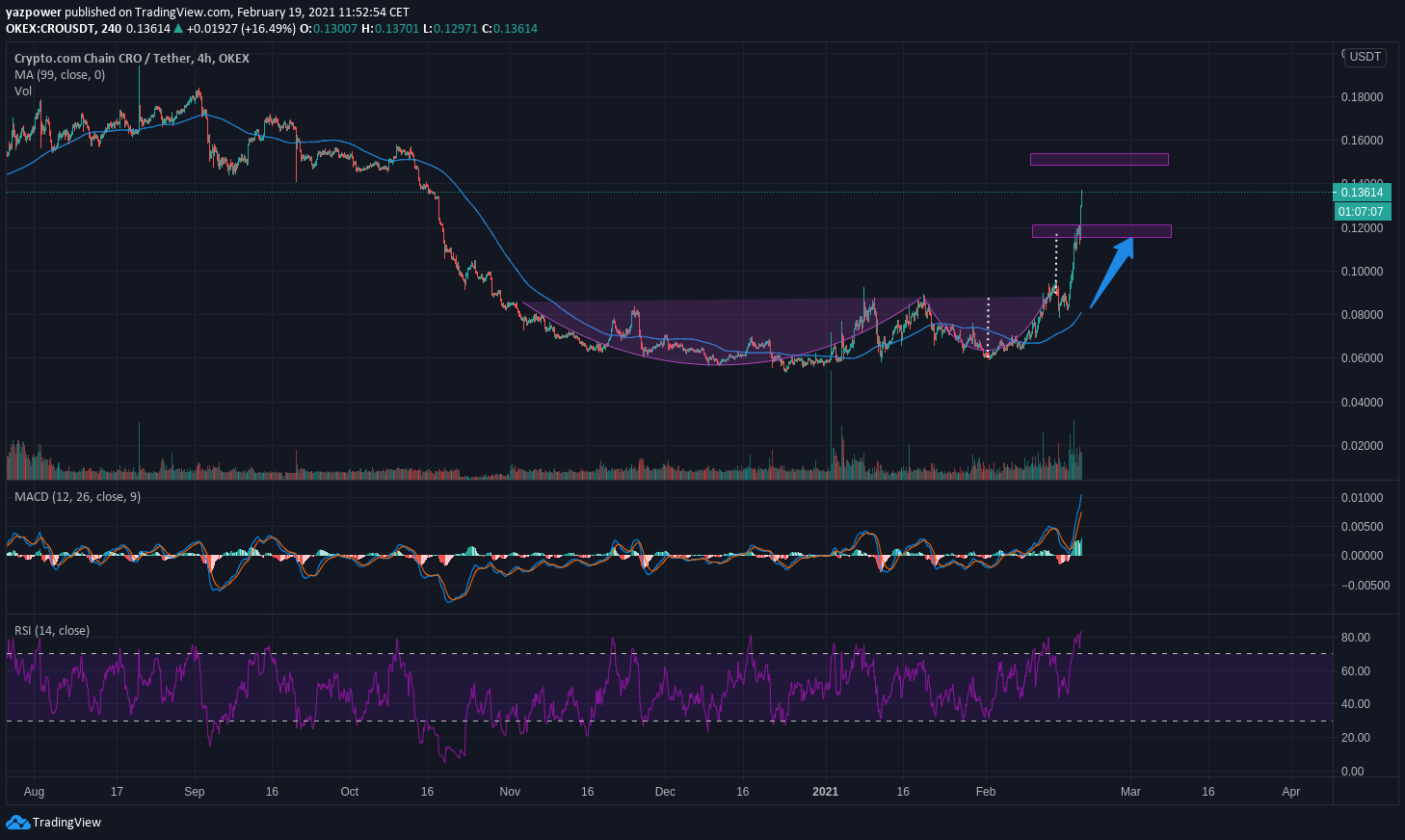Click the 0.10000 price axis label
This screenshot has width=1405, height=840.
coord(1362,271)
